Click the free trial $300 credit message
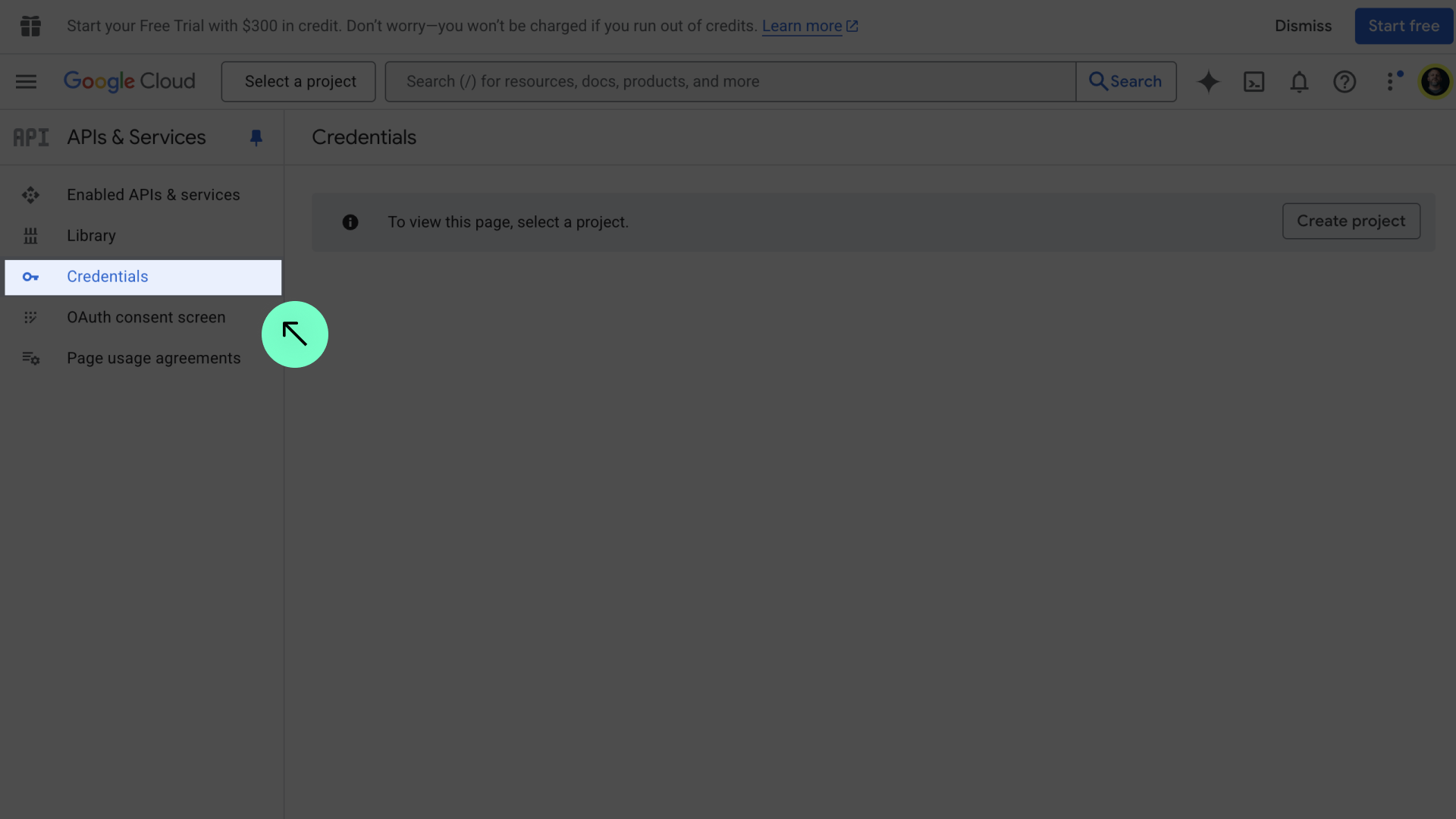Screen dimensions: 1456x819 click(x=412, y=26)
